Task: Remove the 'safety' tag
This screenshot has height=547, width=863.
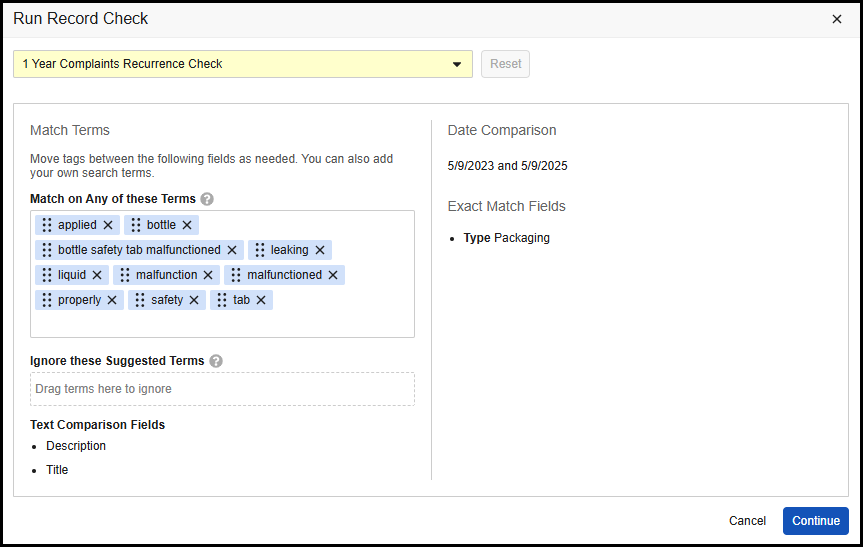Action: [x=194, y=300]
